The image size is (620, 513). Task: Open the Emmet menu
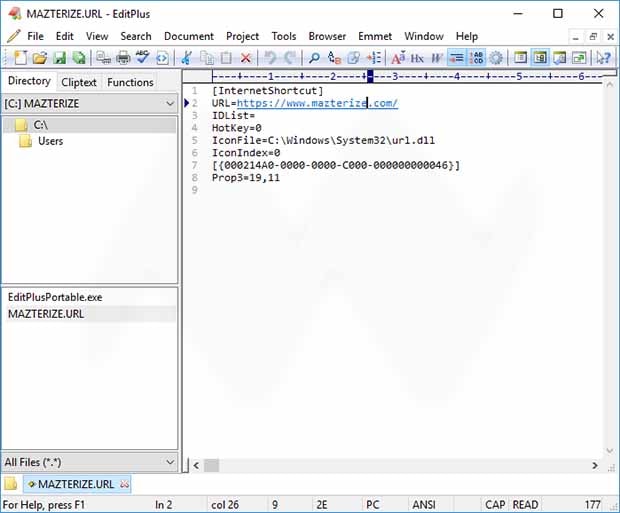coord(375,36)
